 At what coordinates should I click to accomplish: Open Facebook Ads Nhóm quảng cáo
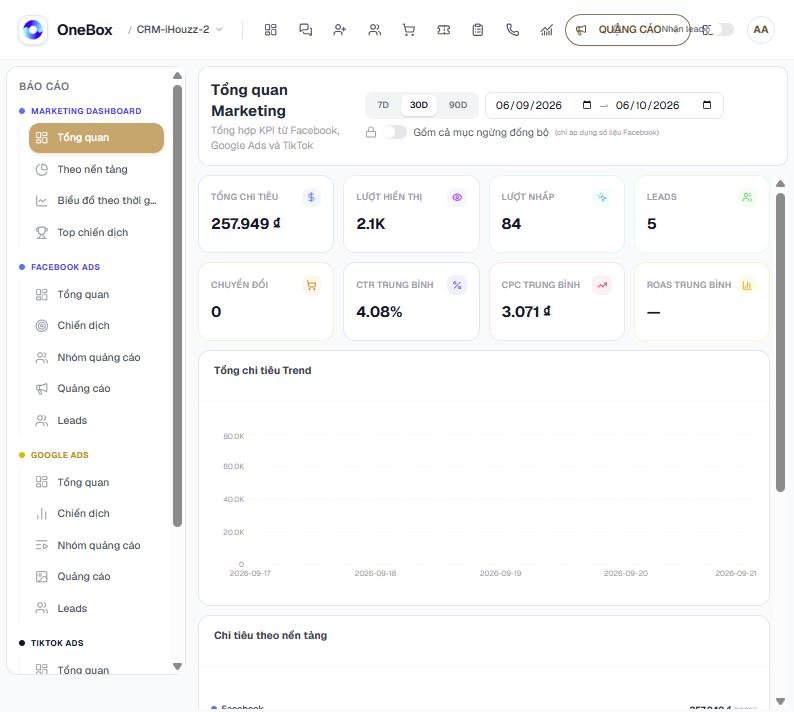click(96, 358)
